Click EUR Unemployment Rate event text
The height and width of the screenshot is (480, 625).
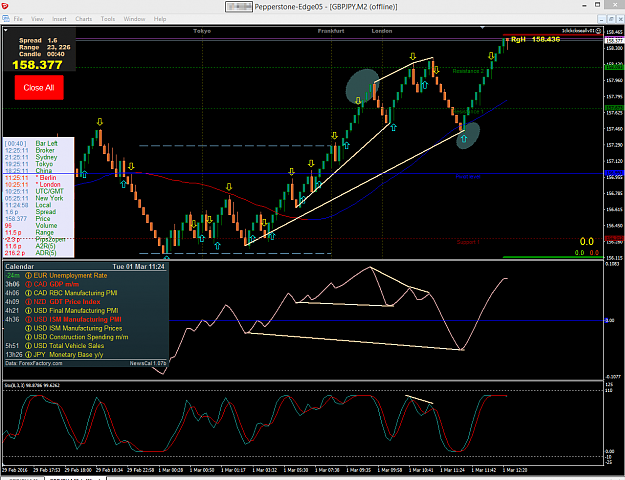(x=70, y=275)
